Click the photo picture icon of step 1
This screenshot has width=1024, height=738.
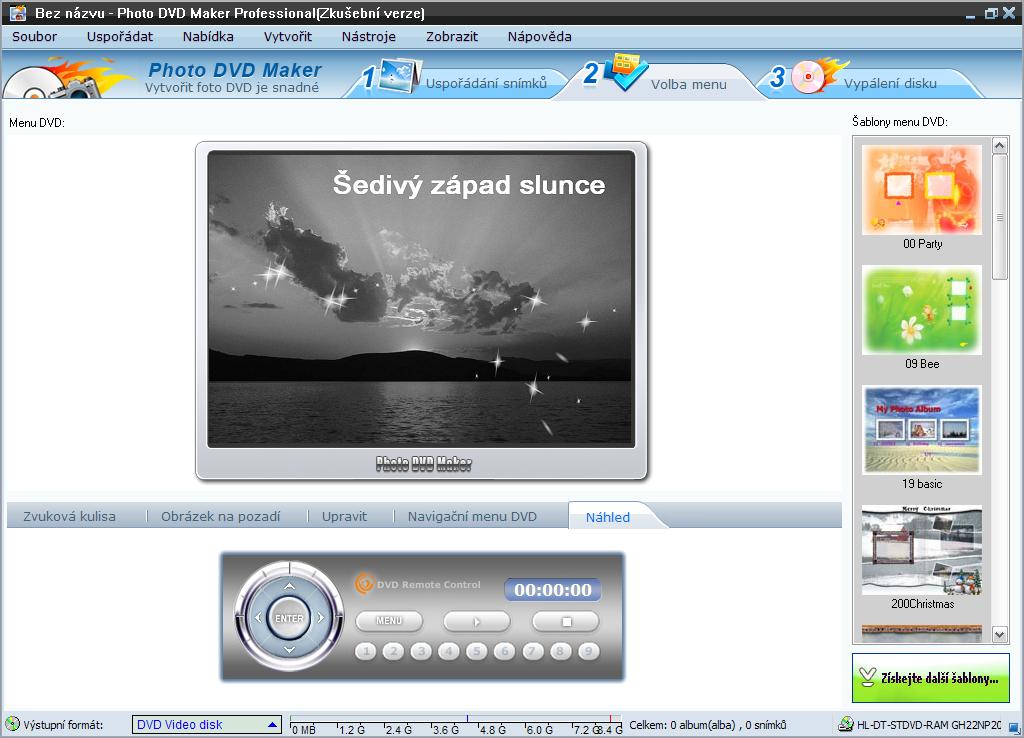pos(400,76)
